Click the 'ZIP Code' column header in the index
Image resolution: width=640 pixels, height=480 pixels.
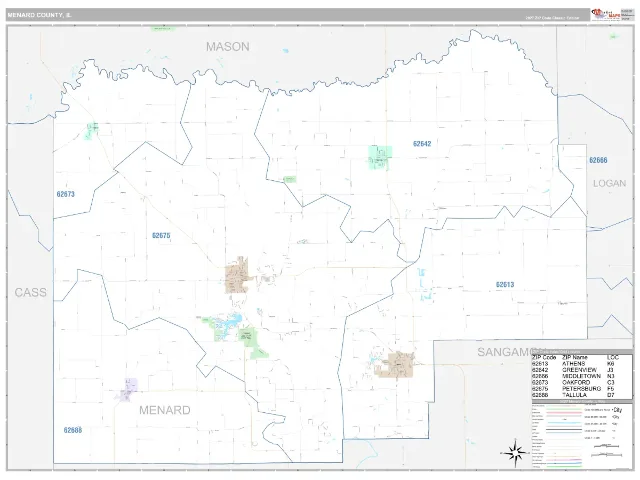click(x=544, y=357)
